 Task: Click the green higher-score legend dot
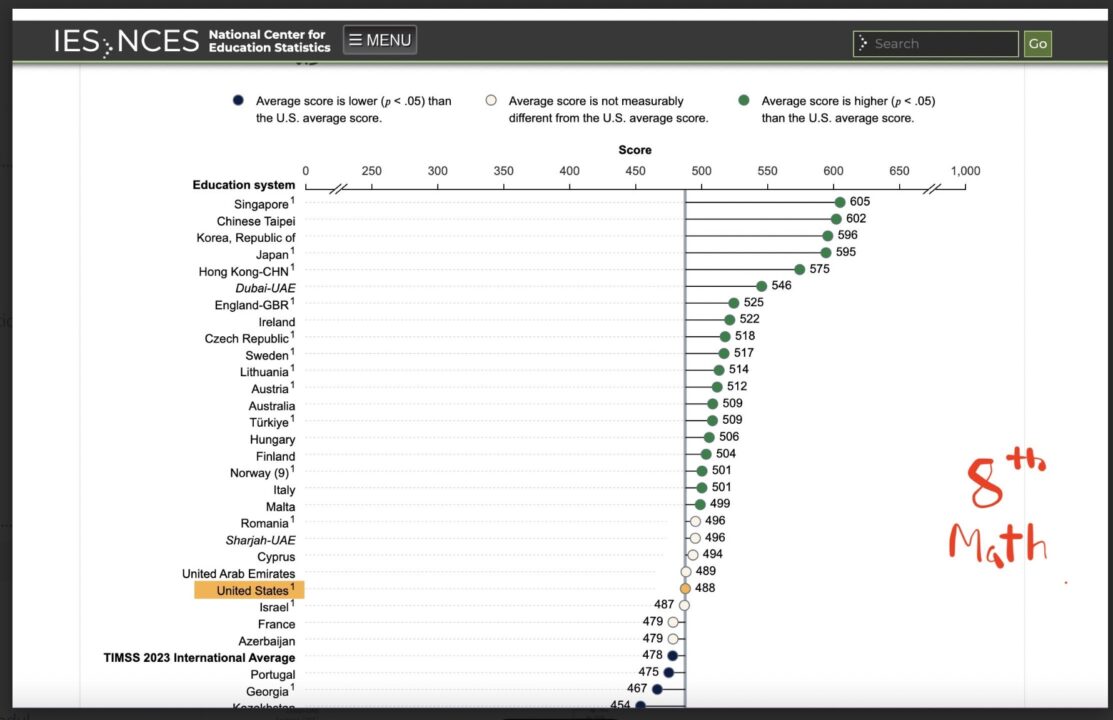(743, 101)
